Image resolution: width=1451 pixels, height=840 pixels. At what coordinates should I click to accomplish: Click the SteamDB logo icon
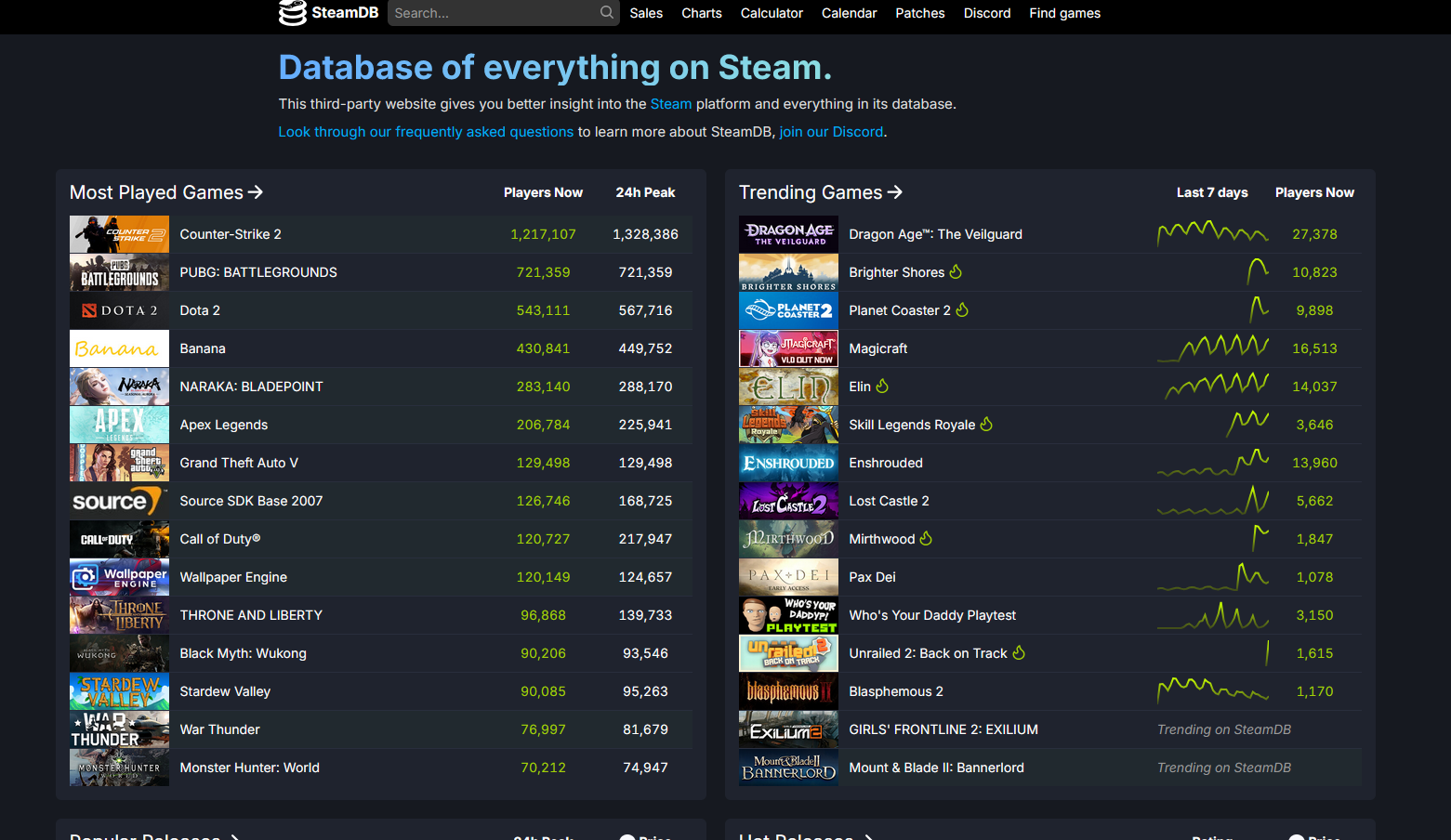click(293, 13)
